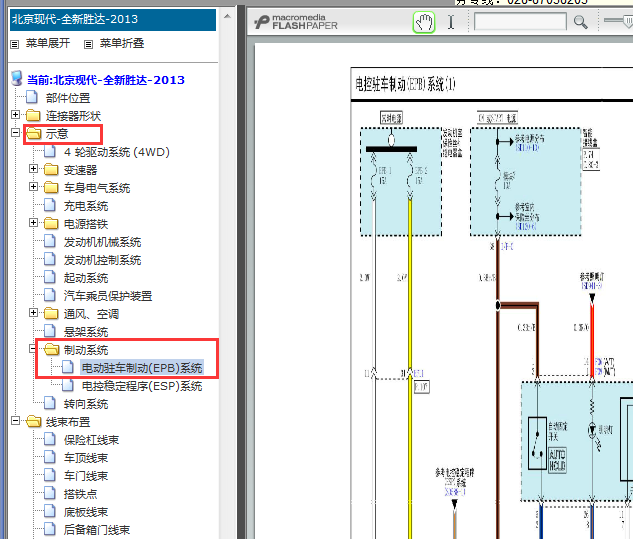Click the 部件位置 document icon
The height and width of the screenshot is (539, 633).
pyautogui.click(x=32, y=97)
